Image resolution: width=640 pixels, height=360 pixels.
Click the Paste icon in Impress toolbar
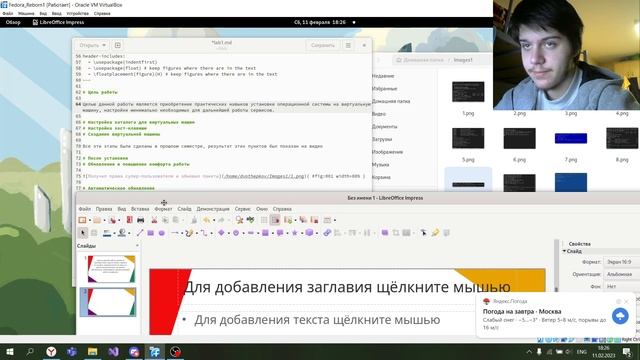(176, 220)
